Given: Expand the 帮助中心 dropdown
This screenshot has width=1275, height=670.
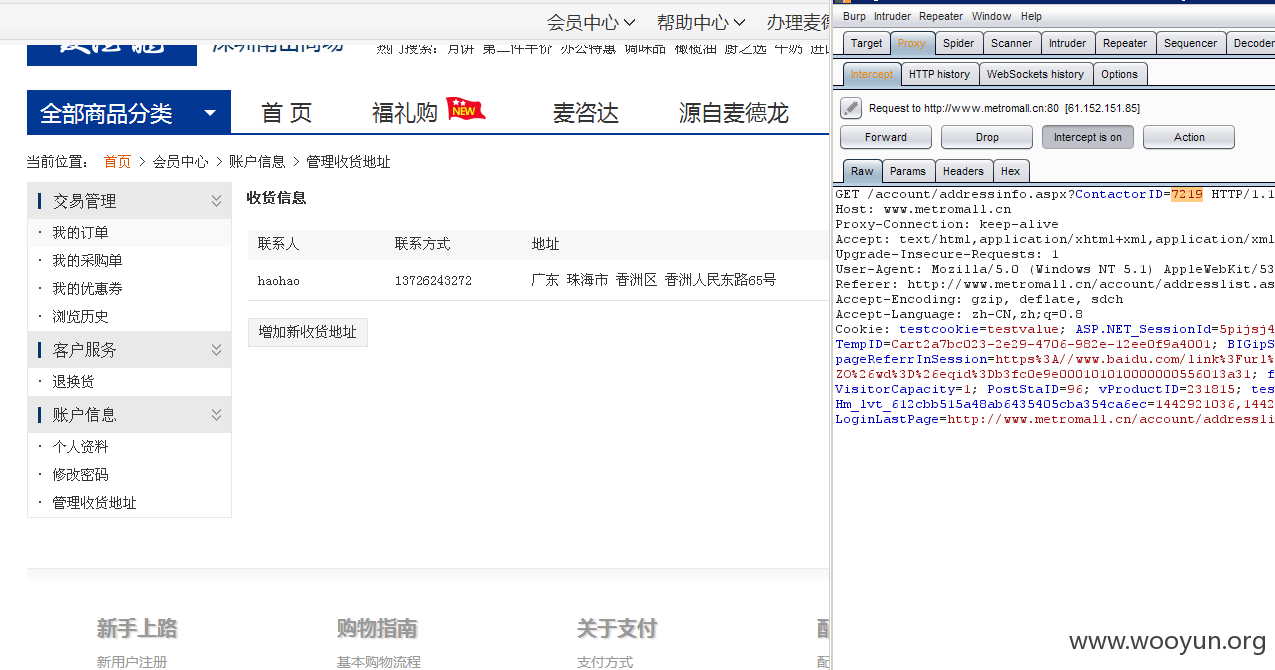Looking at the screenshot, I should click(701, 22).
